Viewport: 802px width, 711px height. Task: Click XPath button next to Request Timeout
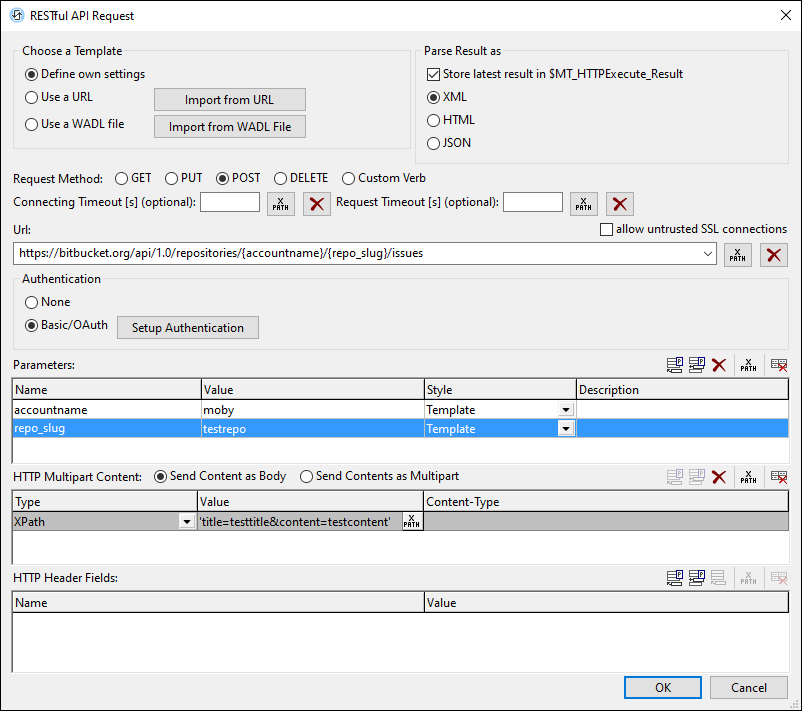pos(584,204)
